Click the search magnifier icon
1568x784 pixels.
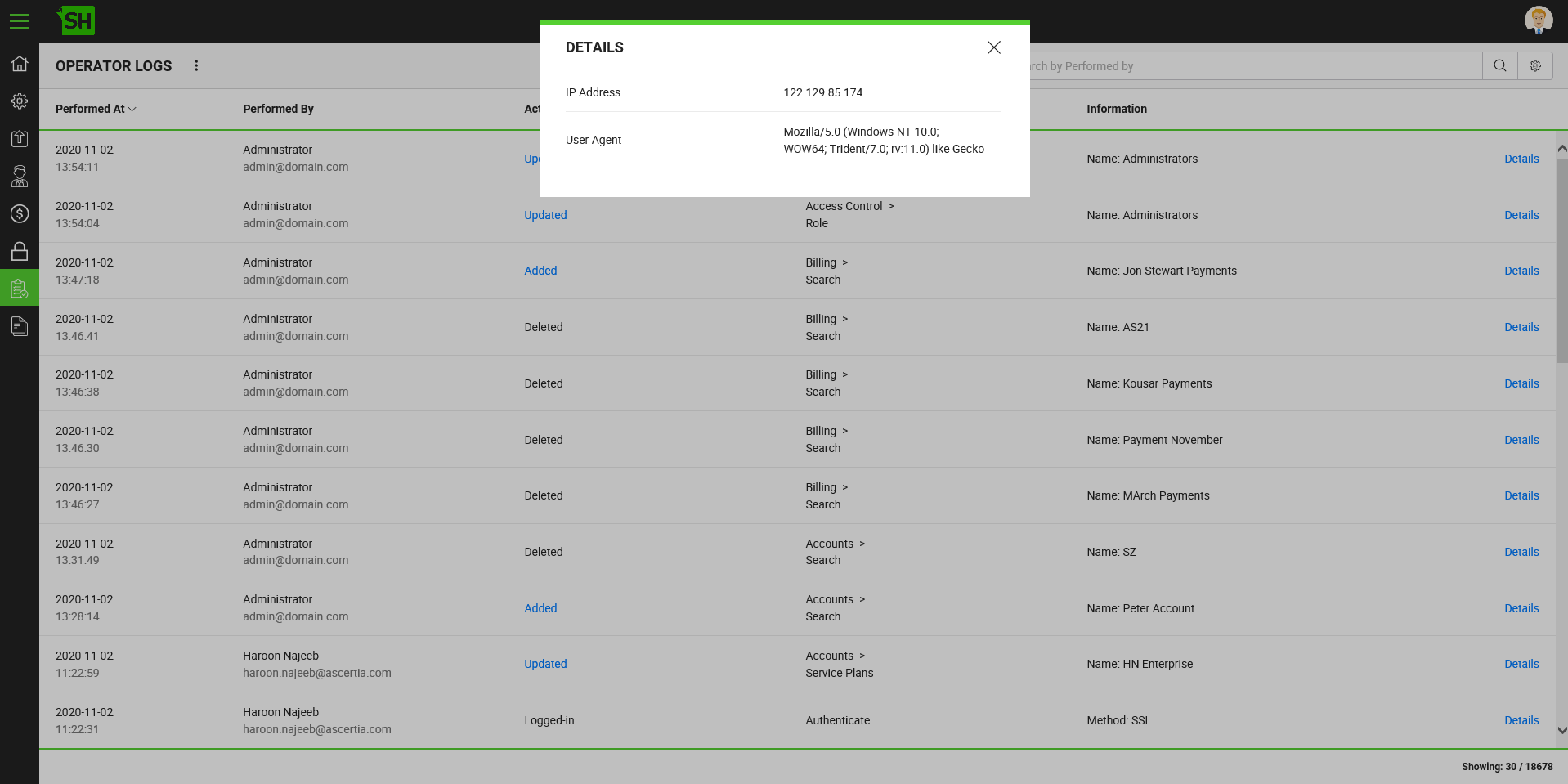[1500, 66]
